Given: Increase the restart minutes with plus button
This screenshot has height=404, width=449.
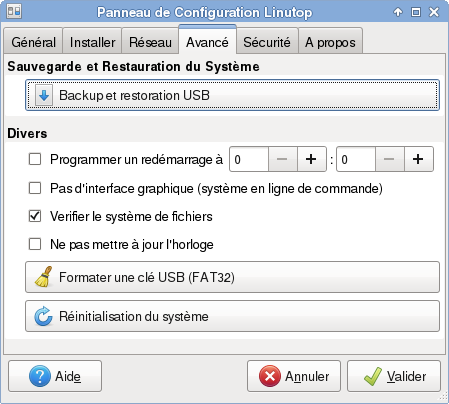Looking at the screenshot, I should tap(418, 159).
